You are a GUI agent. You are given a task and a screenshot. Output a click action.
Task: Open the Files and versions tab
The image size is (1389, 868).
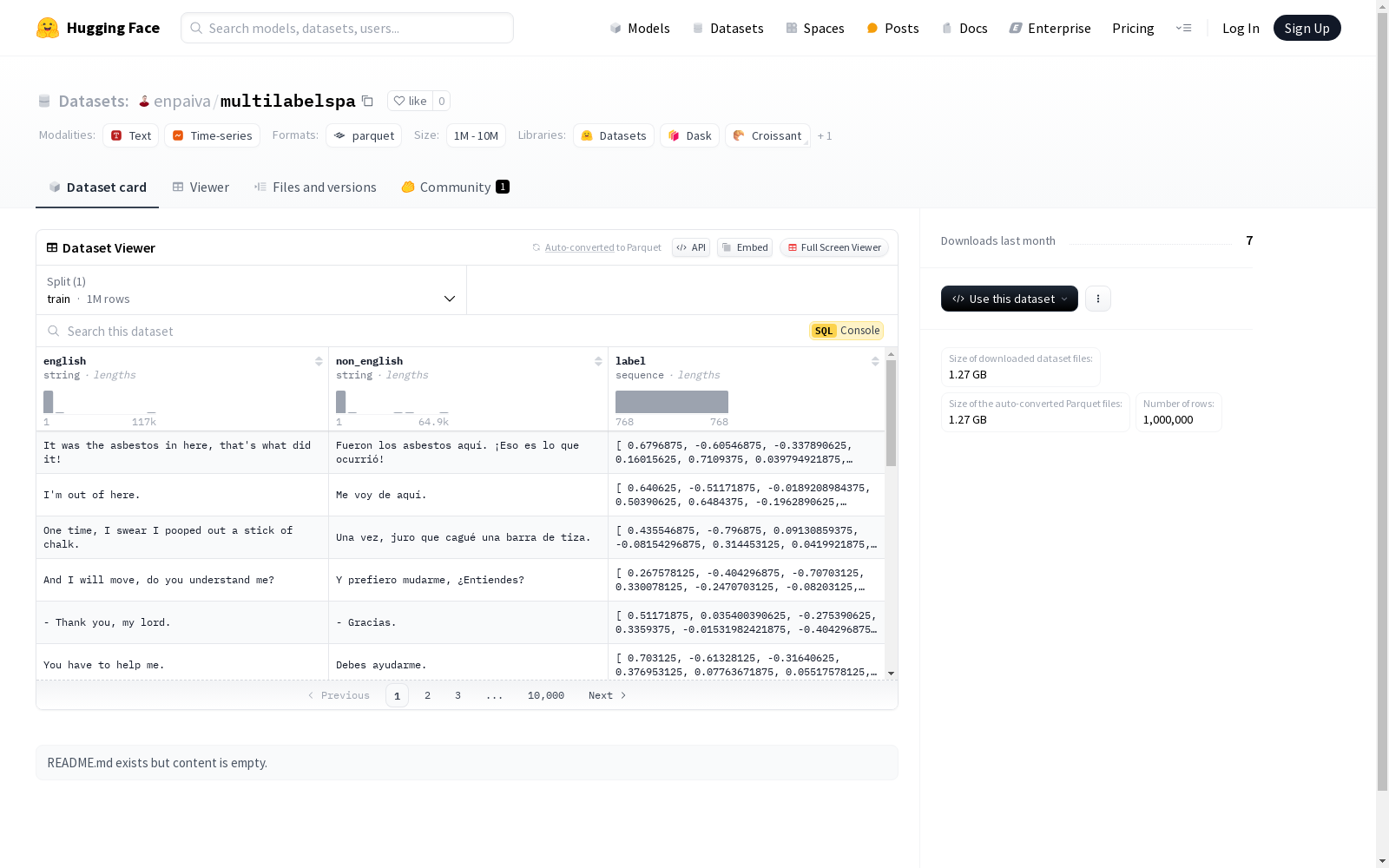point(315,187)
